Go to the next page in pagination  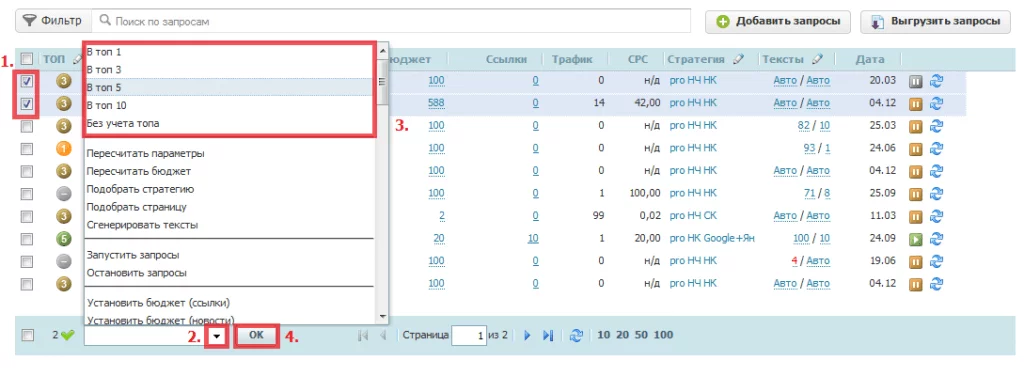[x=528, y=336]
